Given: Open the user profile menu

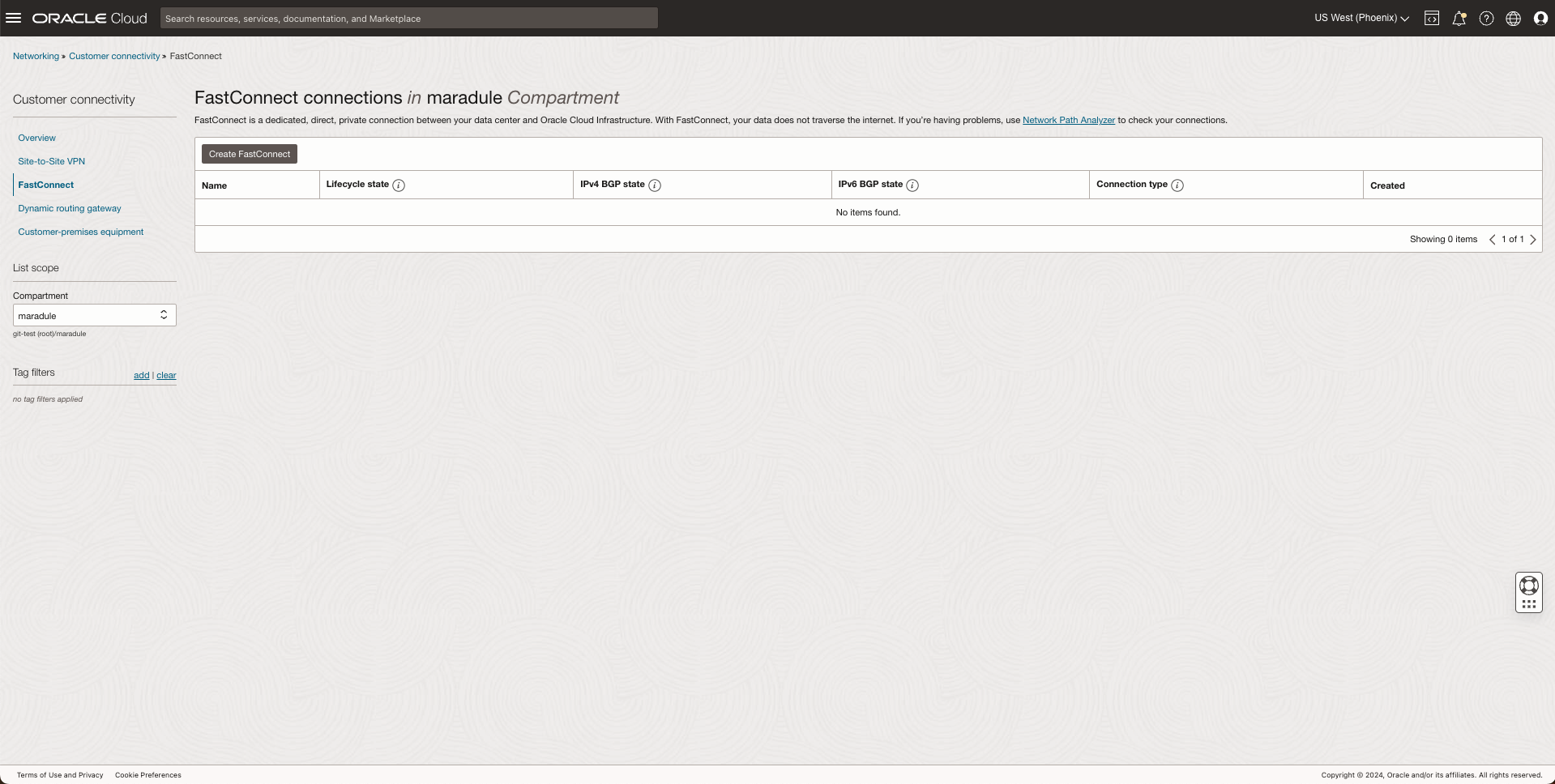Looking at the screenshot, I should (x=1540, y=18).
